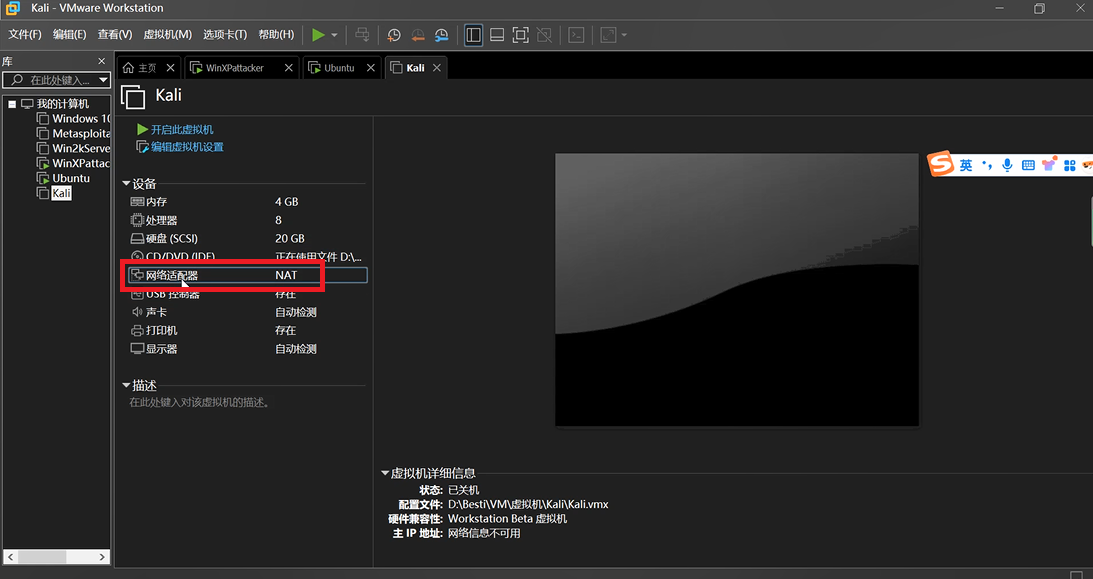Click the Send Ctrl+Alt+Del toolbar icon
This screenshot has height=579, width=1093.
pos(362,35)
